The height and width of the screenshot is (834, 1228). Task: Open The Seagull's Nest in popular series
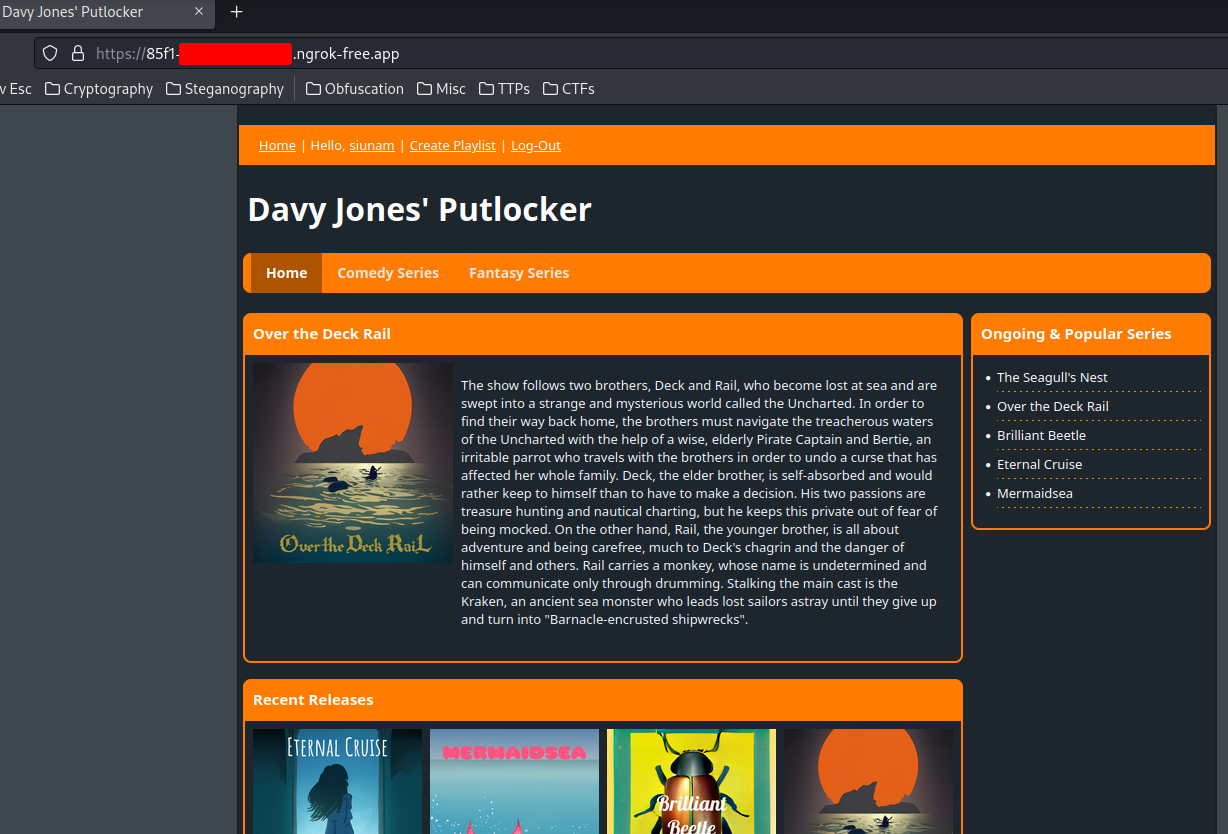click(1052, 377)
